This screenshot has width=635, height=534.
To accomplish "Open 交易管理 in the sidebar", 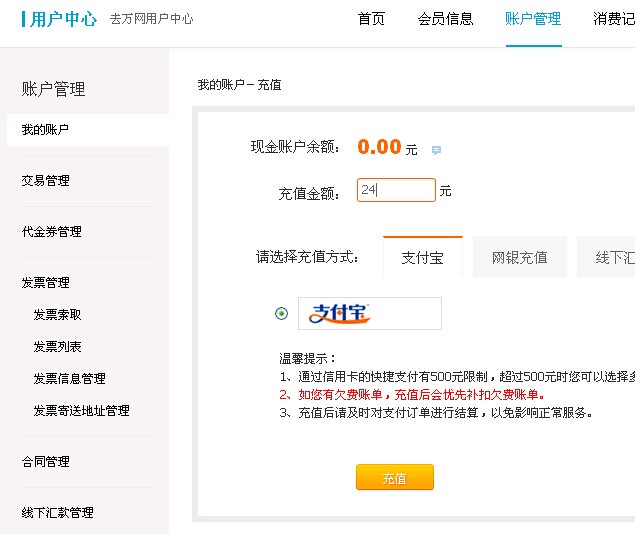I will 45,181.
